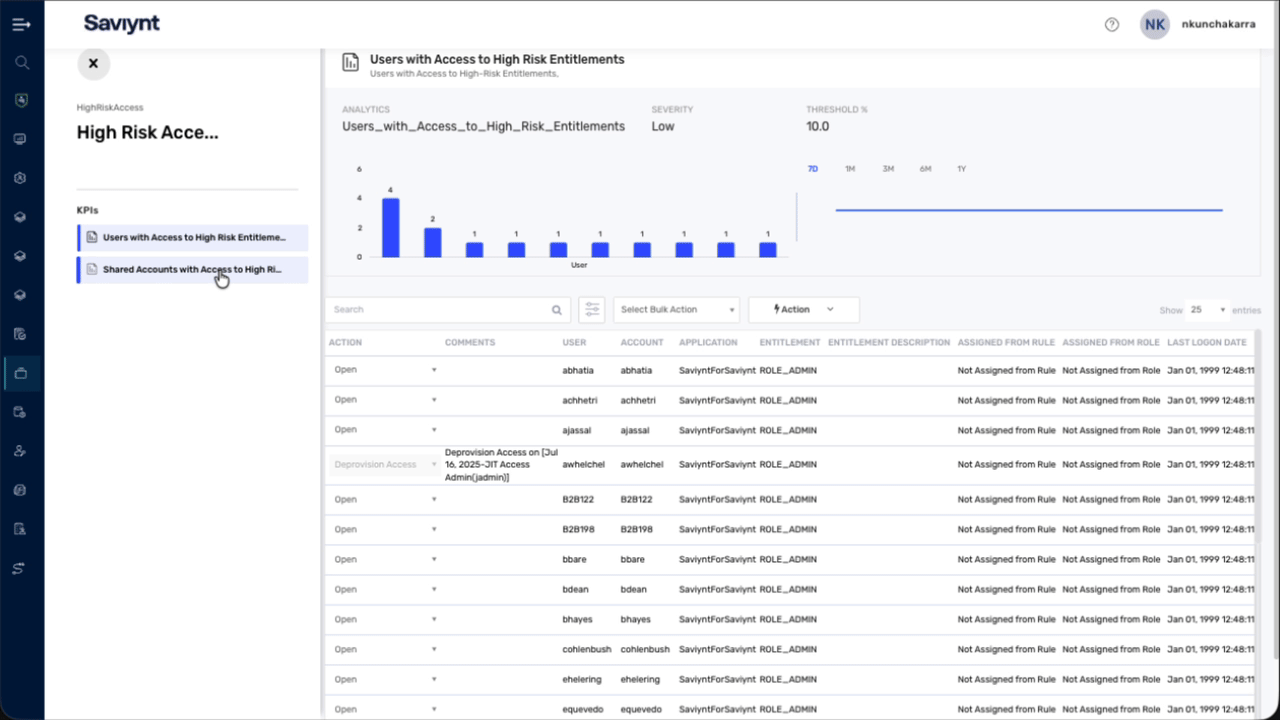Change the Show entries count dropdown

pos(1207,310)
